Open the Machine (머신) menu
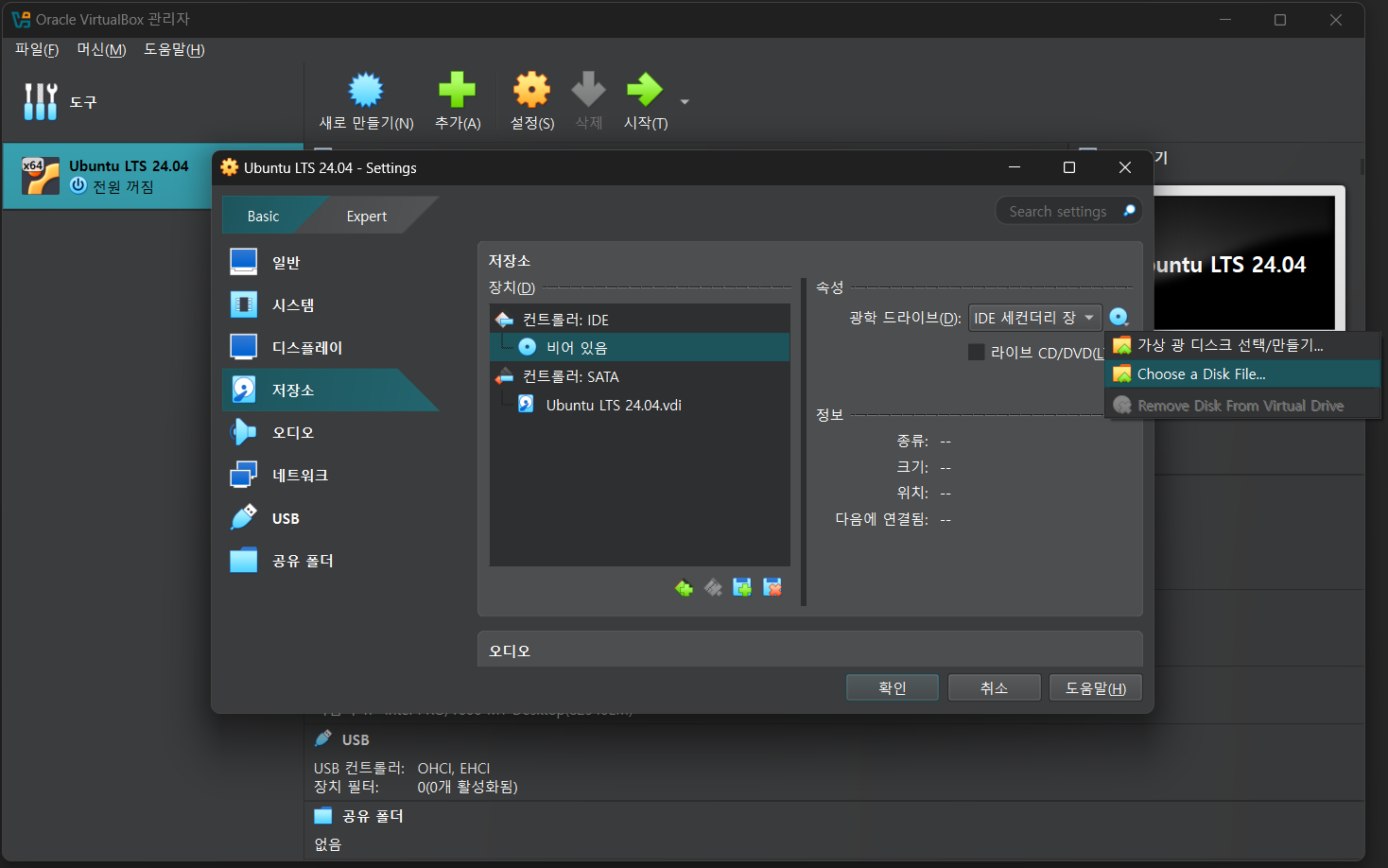This screenshot has width=1388, height=868. (x=101, y=49)
